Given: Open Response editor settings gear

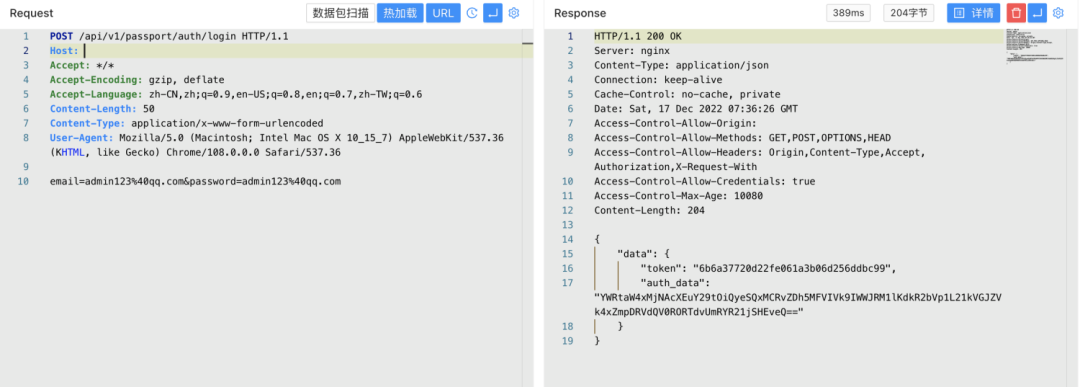Looking at the screenshot, I should [x=1059, y=13].
